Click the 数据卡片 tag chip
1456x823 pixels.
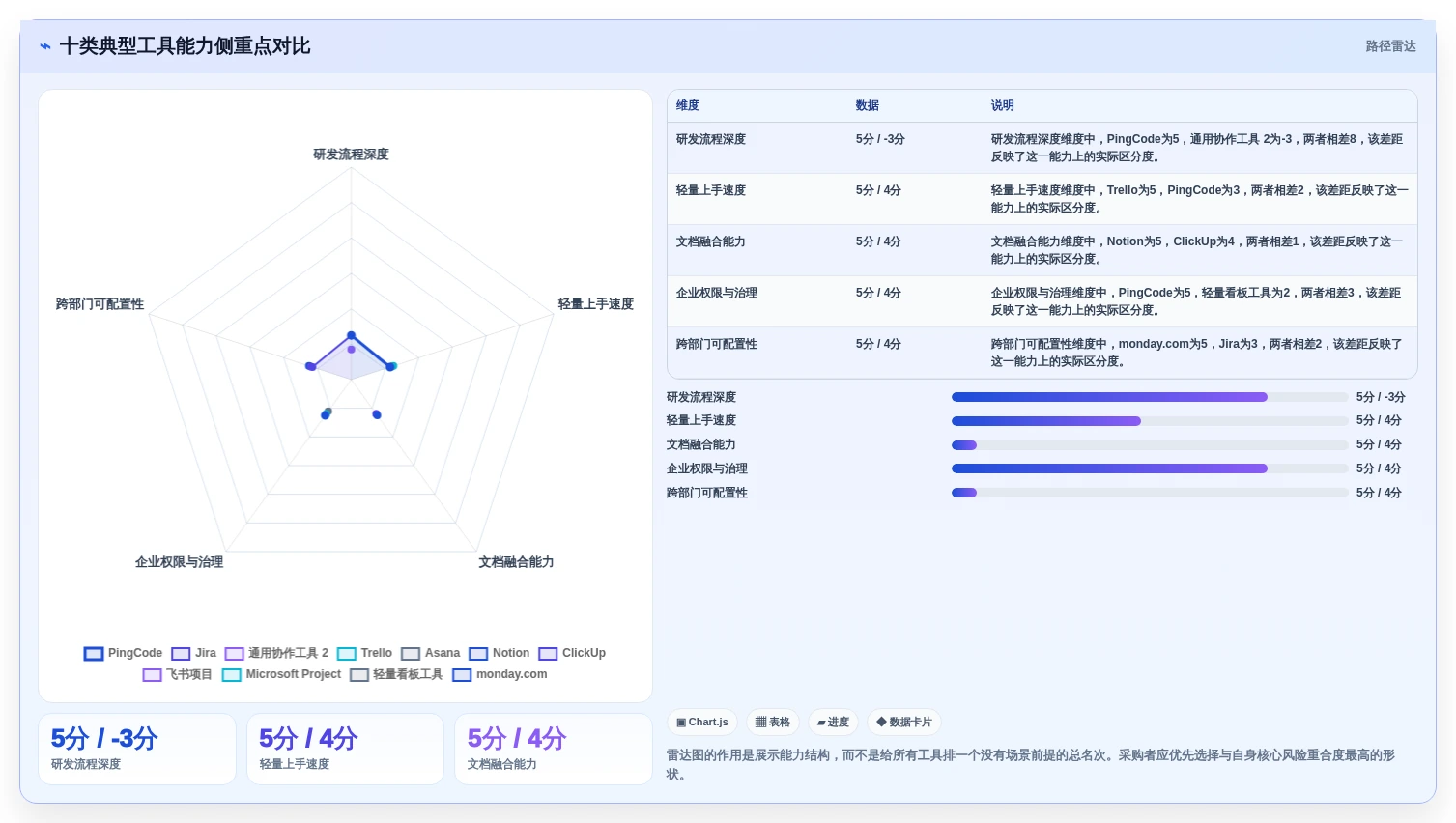coord(904,722)
